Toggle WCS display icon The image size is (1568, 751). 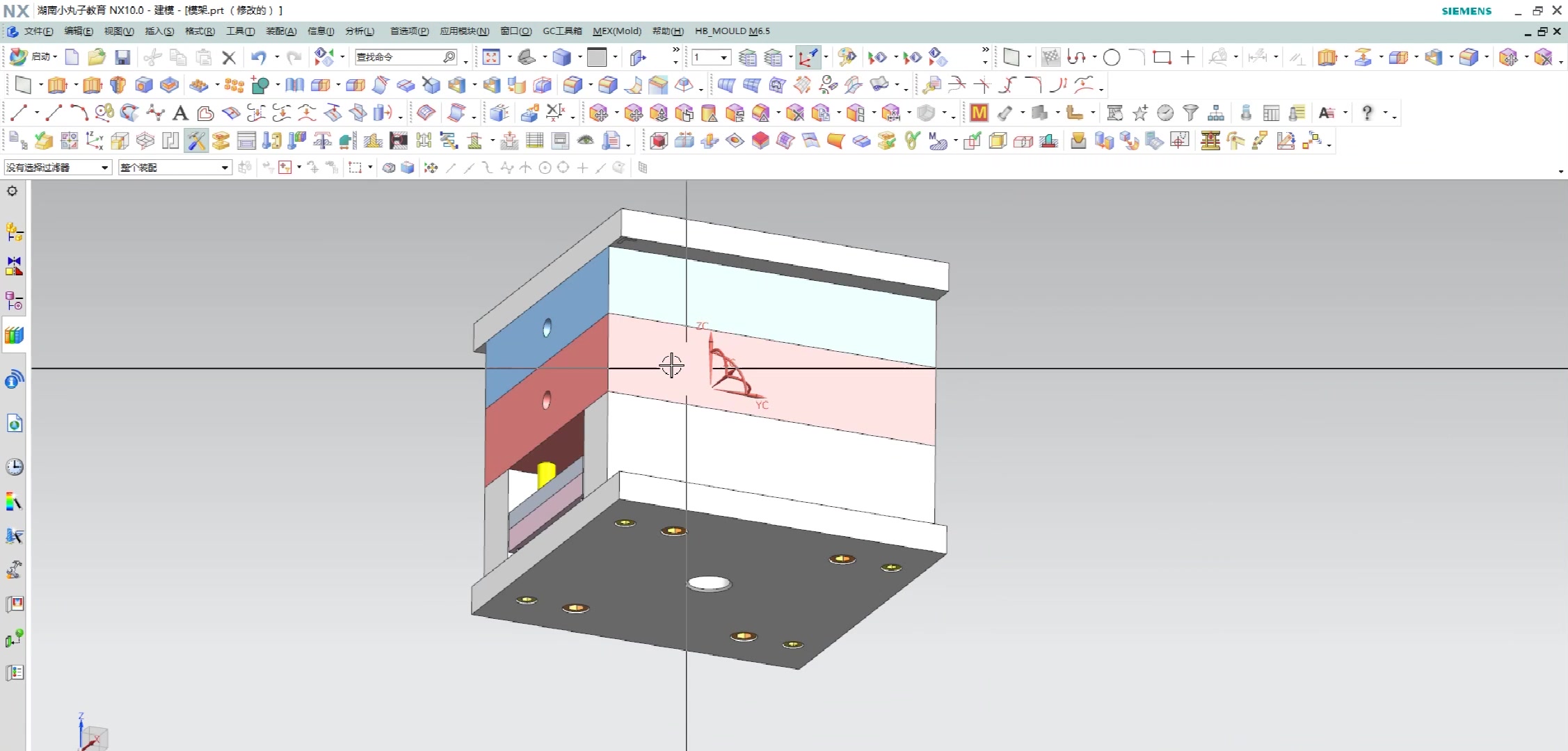(x=808, y=57)
